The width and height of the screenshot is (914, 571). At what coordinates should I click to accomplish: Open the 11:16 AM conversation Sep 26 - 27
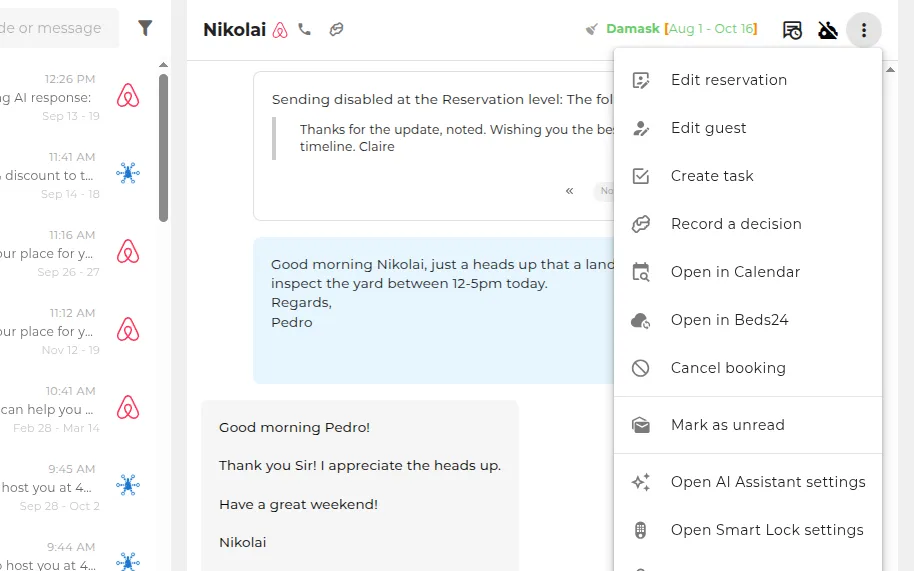click(76, 253)
